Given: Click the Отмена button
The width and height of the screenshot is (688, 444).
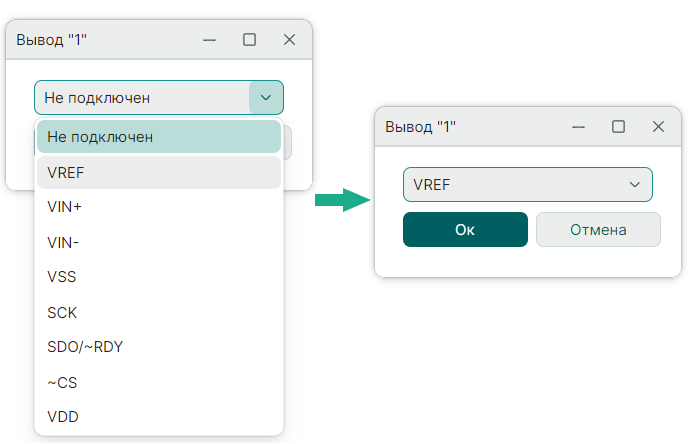Looking at the screenshot, I should (598, 229).
